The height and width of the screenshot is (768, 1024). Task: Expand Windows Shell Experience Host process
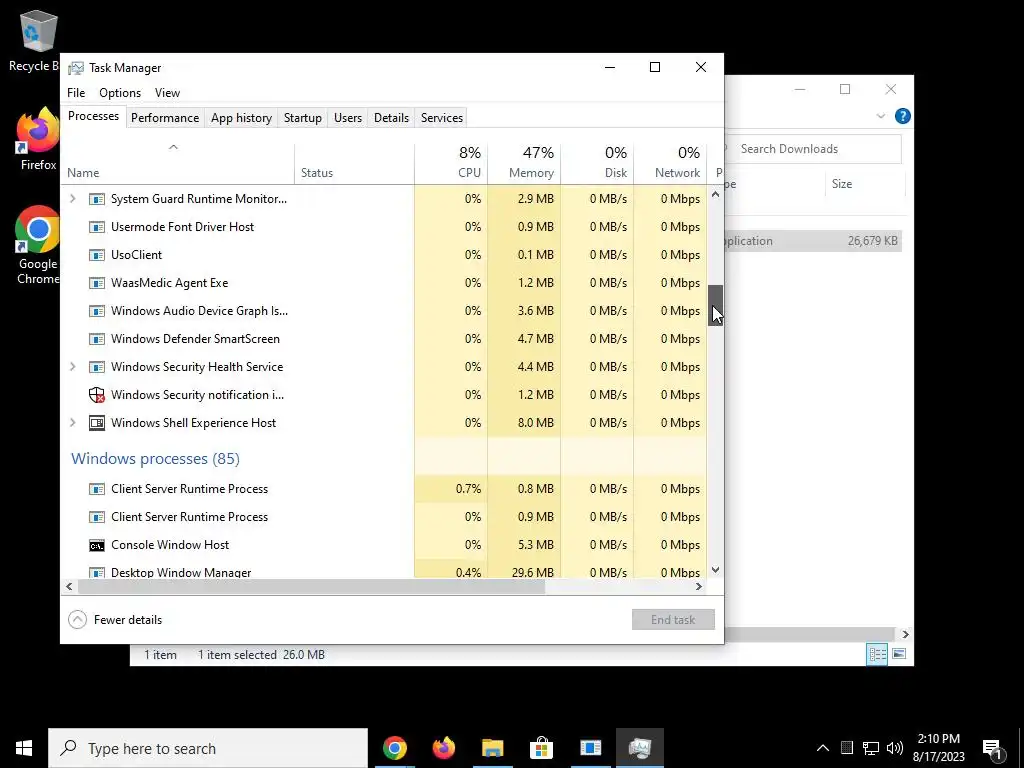73,423
